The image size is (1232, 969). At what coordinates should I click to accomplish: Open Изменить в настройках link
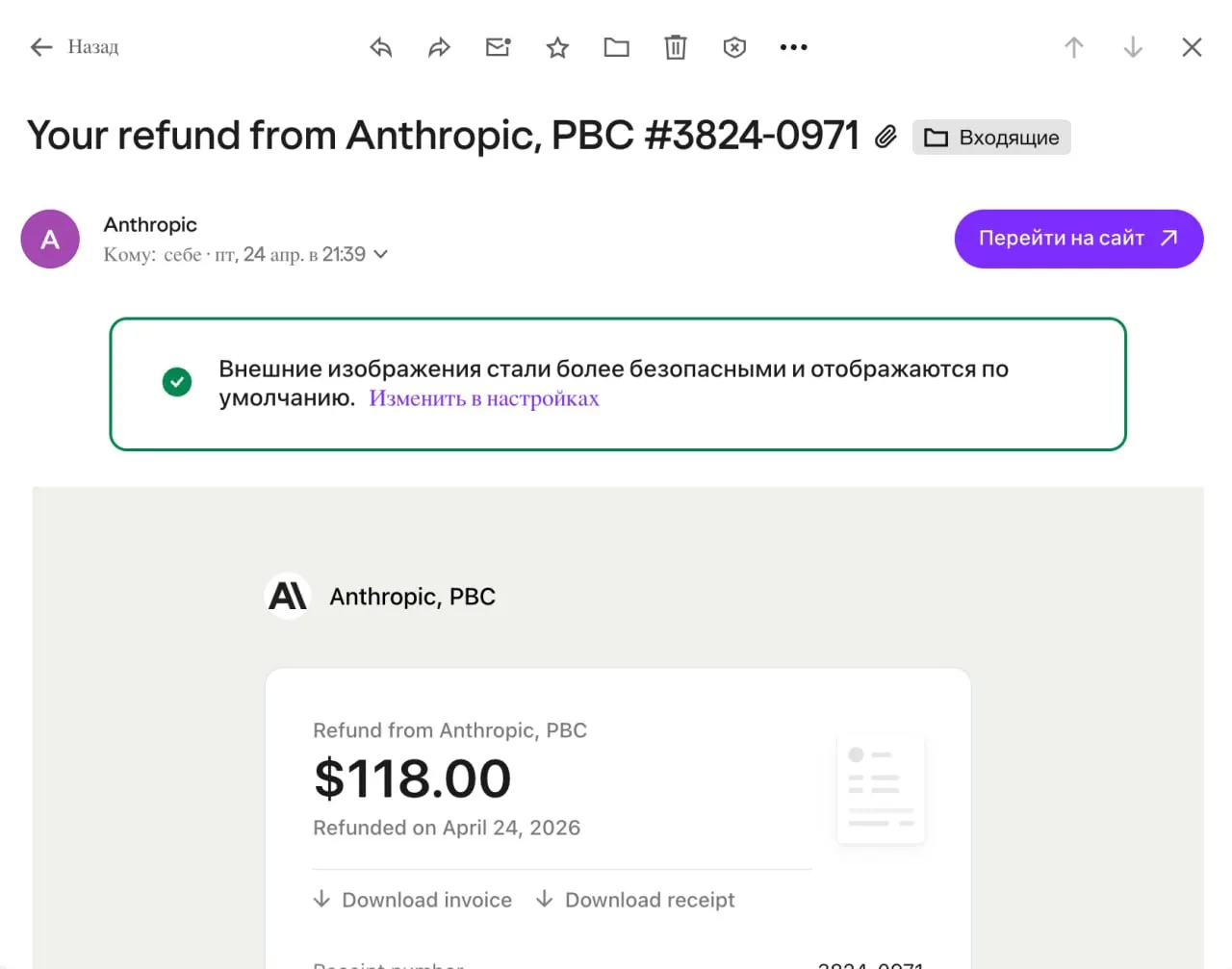484,398
